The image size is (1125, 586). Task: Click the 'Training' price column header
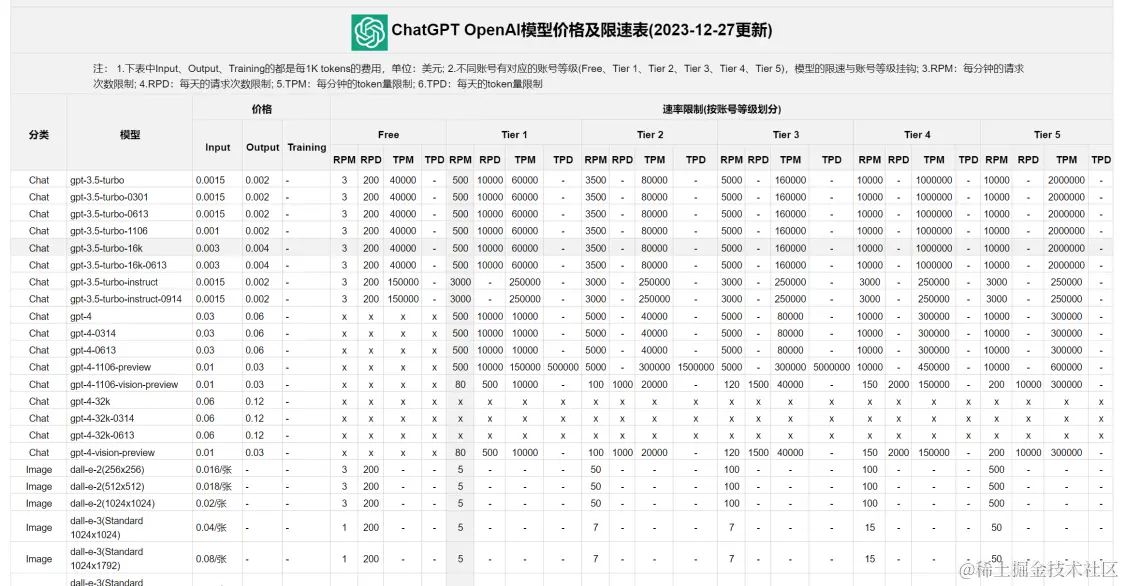pos(307,147)
